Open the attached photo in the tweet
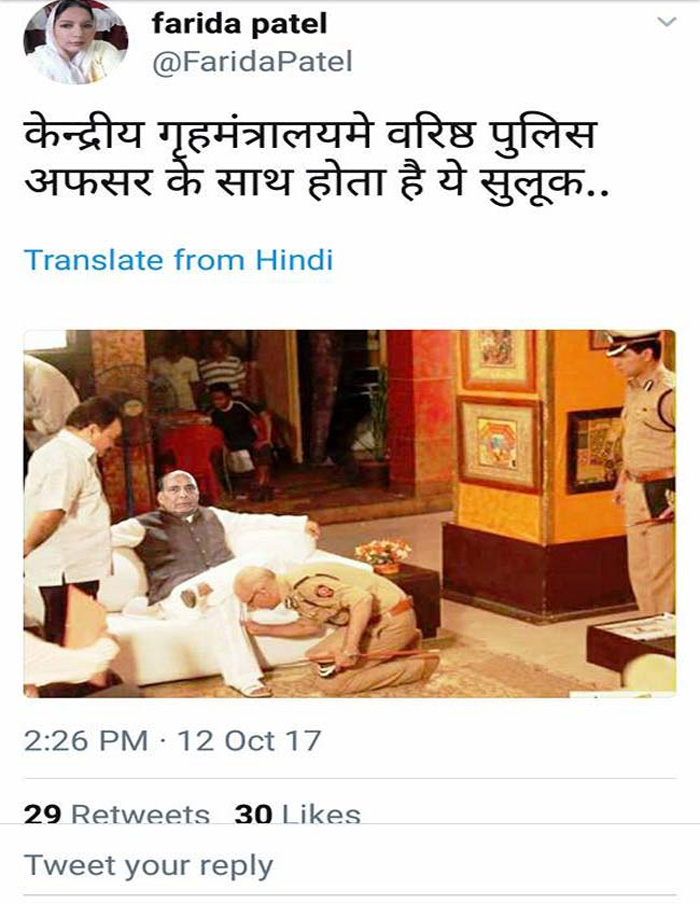 point(349,513)
